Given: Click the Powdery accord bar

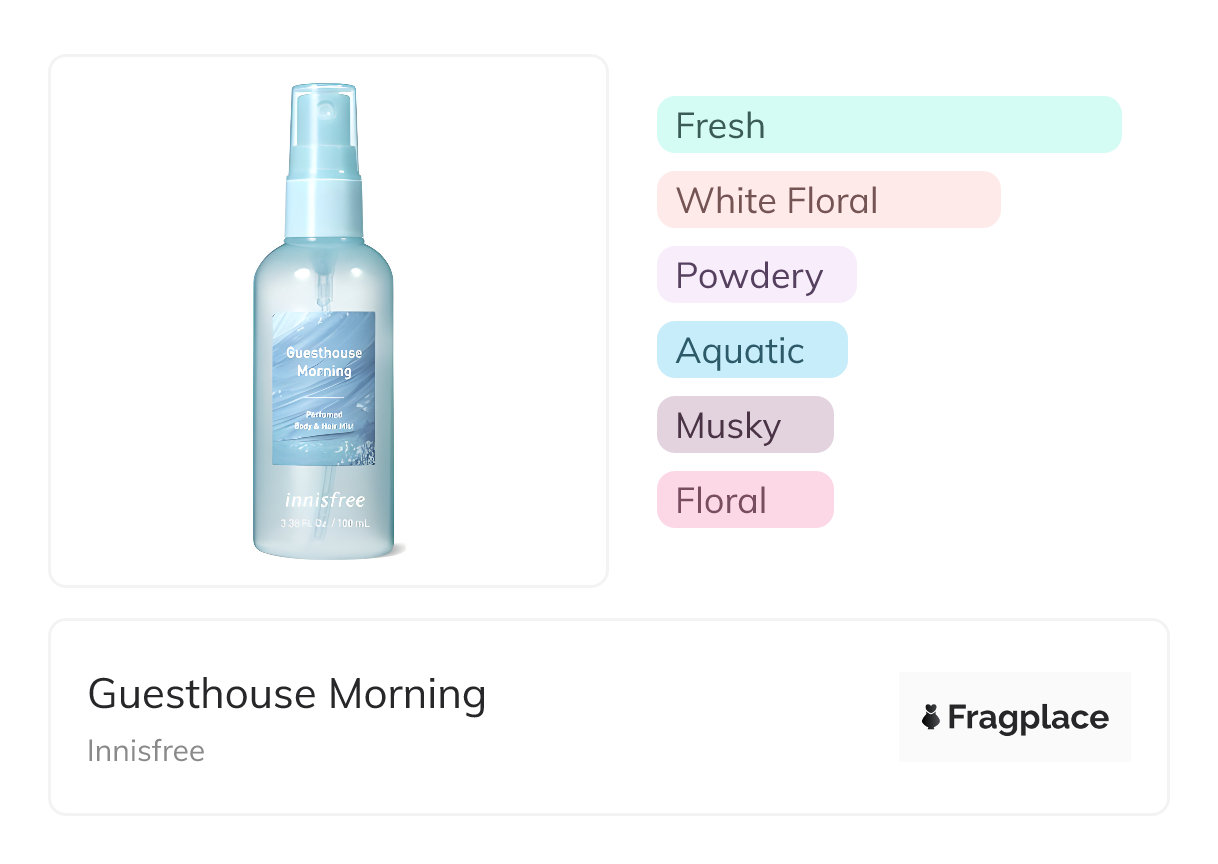Looking at the screenshot, I should [x=756, y=275].
